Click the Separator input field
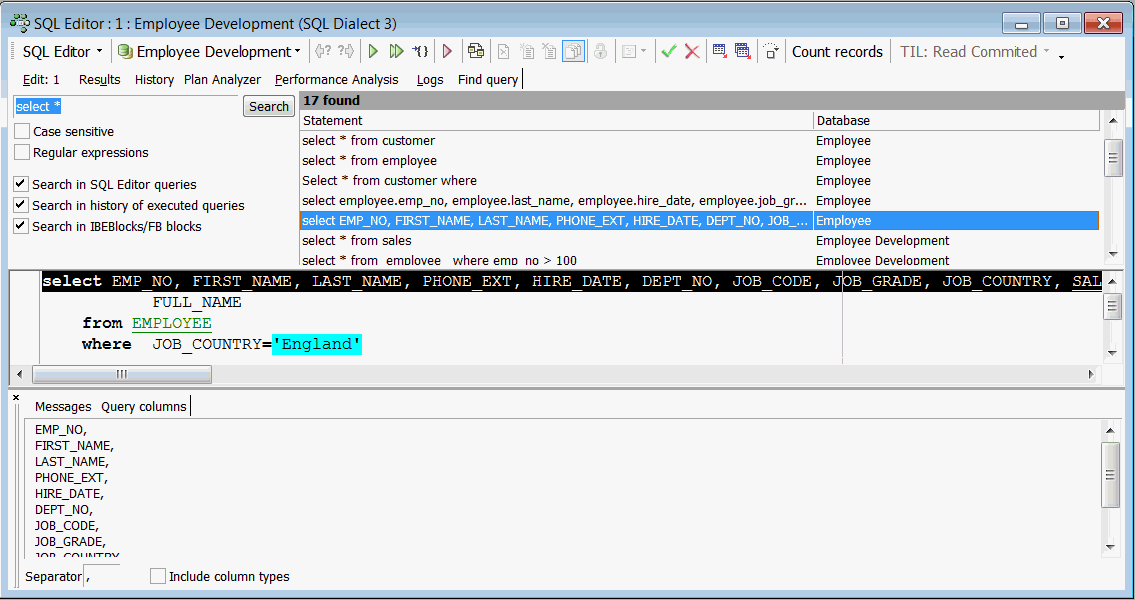 click(104, 576)
